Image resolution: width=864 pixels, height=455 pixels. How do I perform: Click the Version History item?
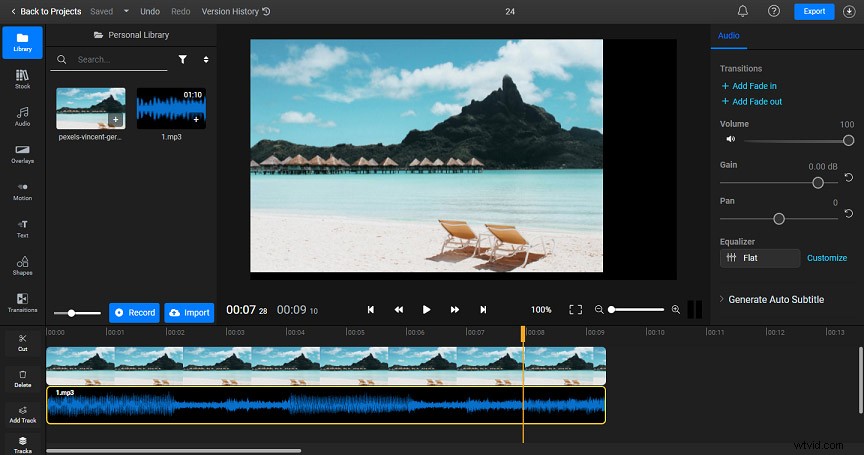pos(236,11)
